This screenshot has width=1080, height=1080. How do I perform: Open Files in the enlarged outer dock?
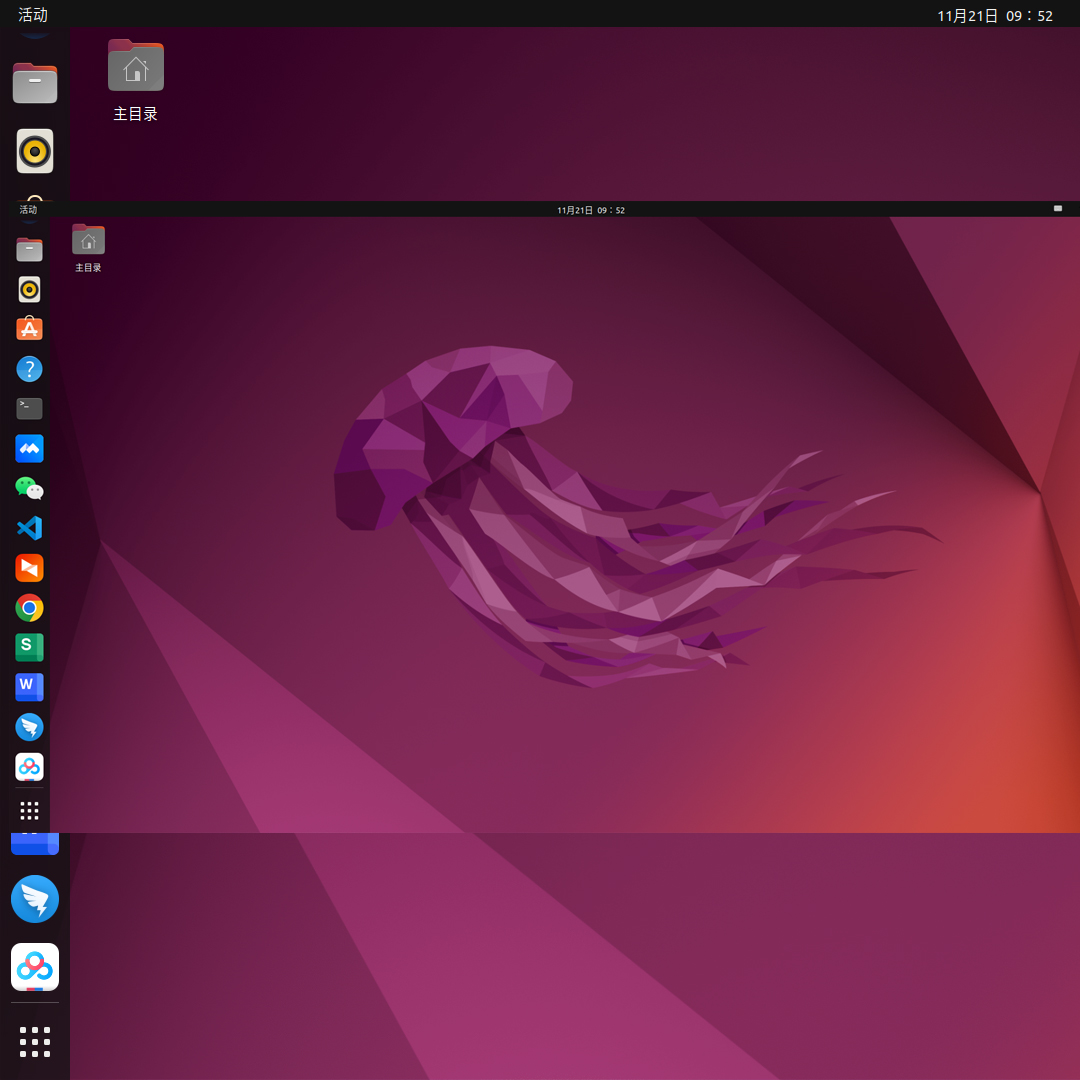pos(34,83)
